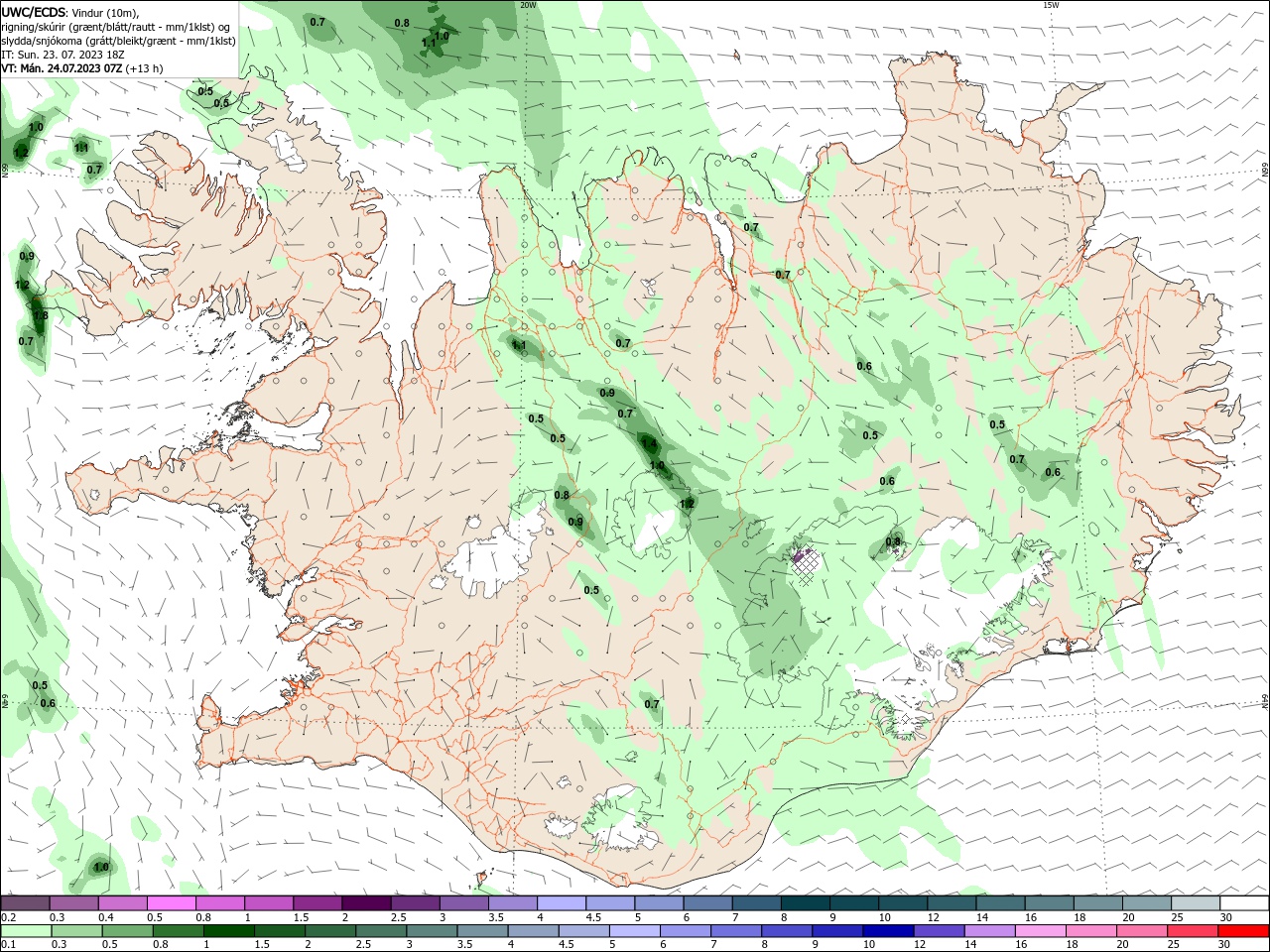Click the 15W longitude label
This screenshot has width=1270, height=952.
pyautogui.click(x=1052, y=5)
